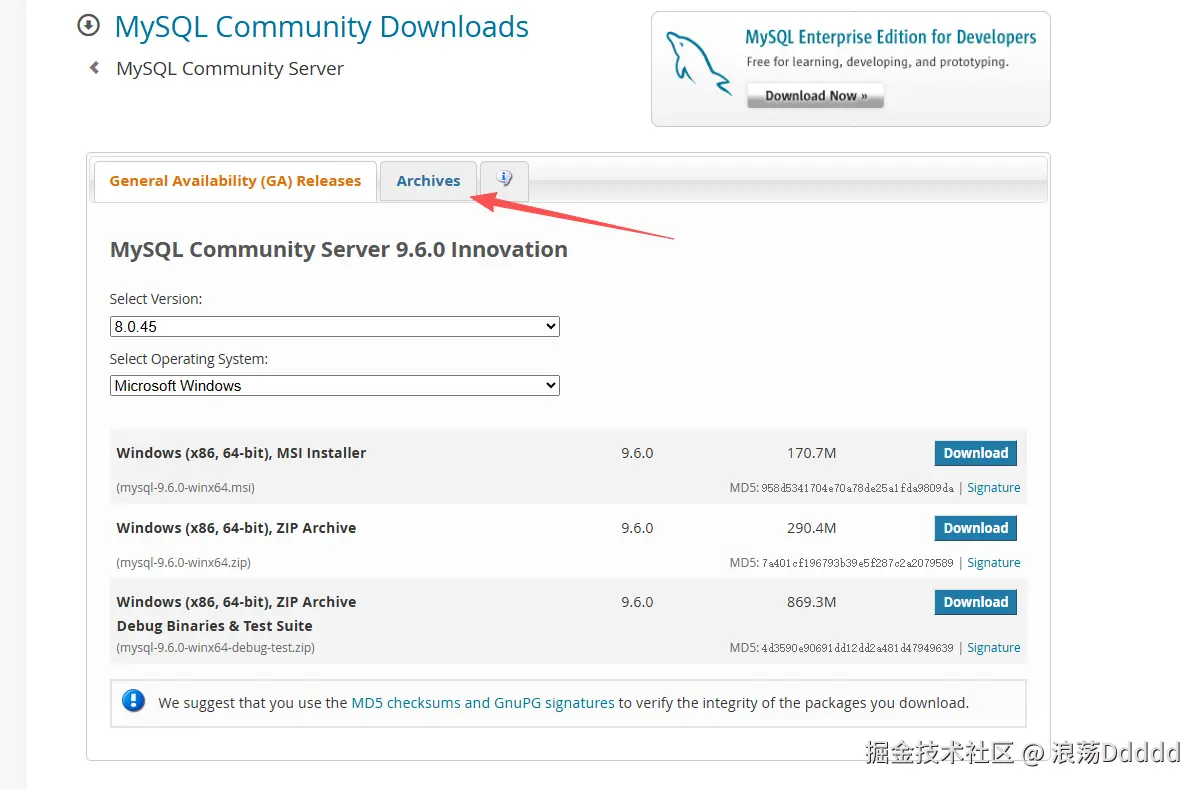Click the dolphin logo in the Enterprise banner
This screenshot has height=789, width=1204.
tap(698, 64)
